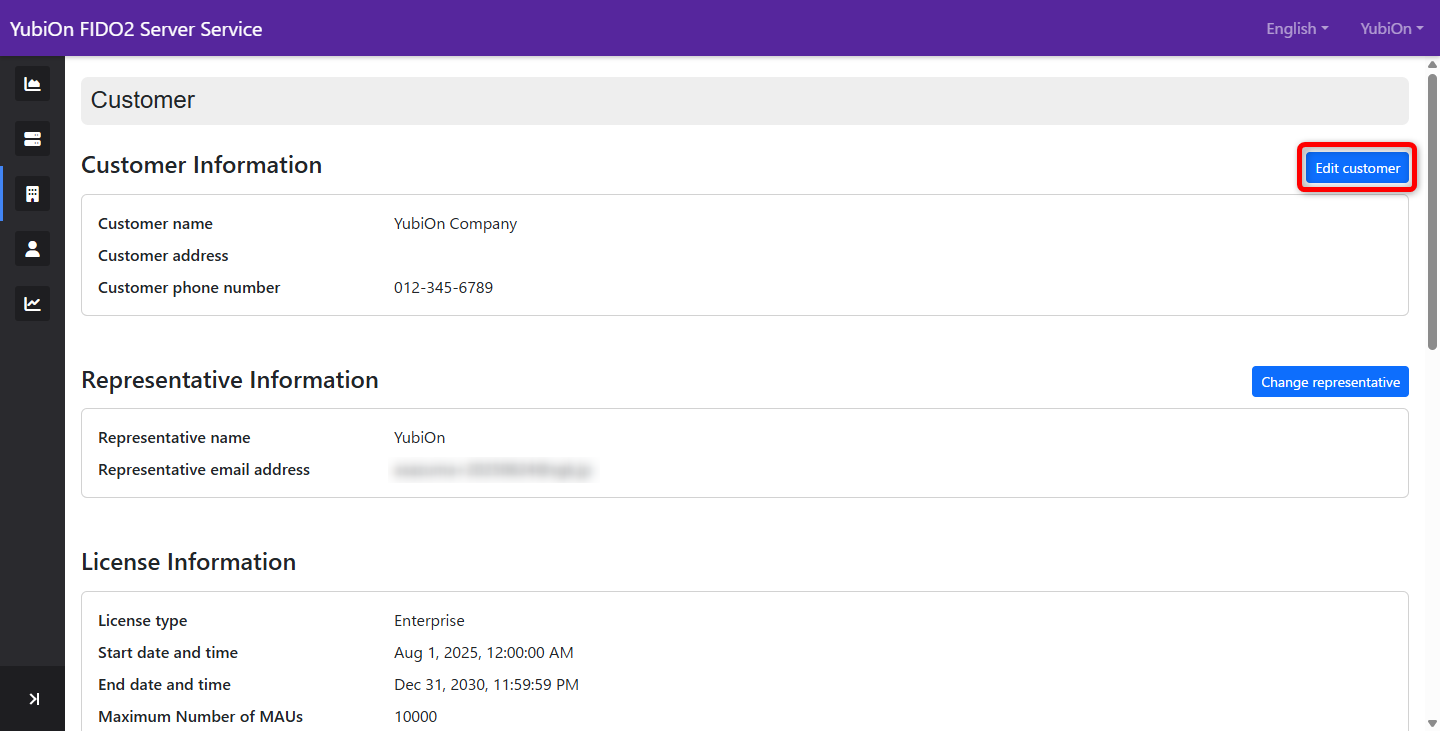This screenshot has width=1440, height=731.
Task: Click the scrollbar down arrow
Action: click(1432, 722)
